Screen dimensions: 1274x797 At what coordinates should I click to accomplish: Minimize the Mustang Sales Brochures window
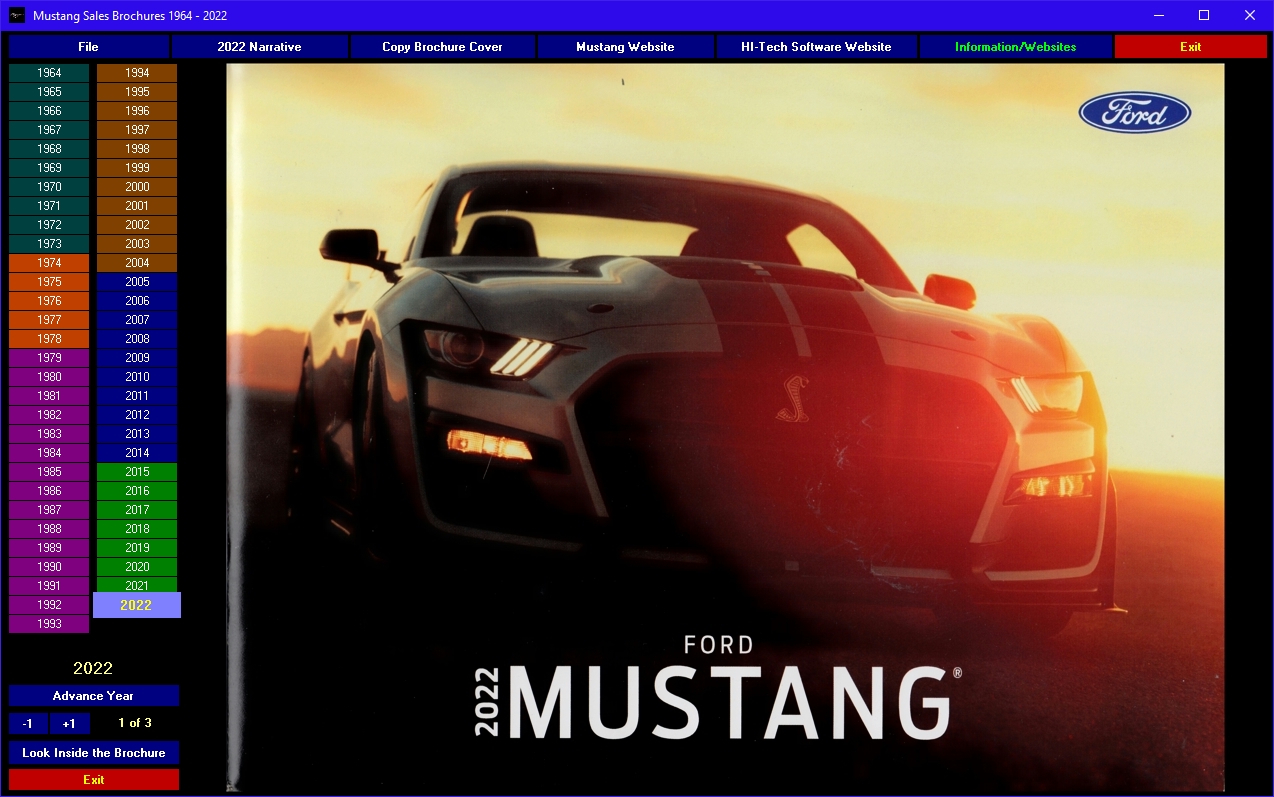(x=1159, y=15)
